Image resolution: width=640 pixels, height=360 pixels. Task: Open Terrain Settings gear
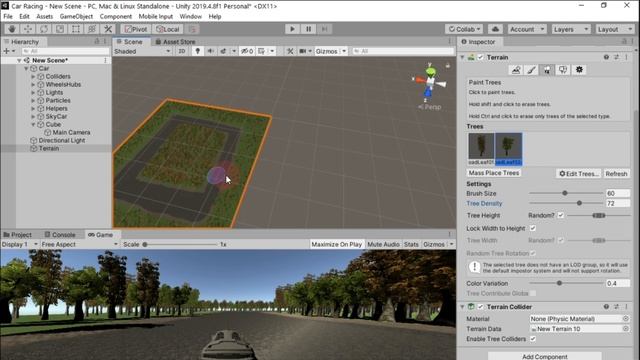pos(579,70)
